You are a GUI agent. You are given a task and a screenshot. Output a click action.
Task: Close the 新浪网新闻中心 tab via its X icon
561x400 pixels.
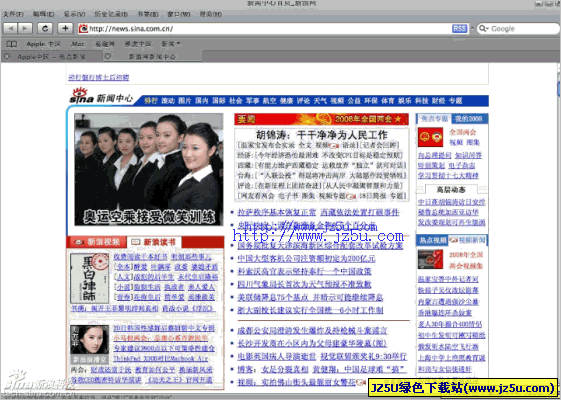pyautogui.click(x=107, y=56)
